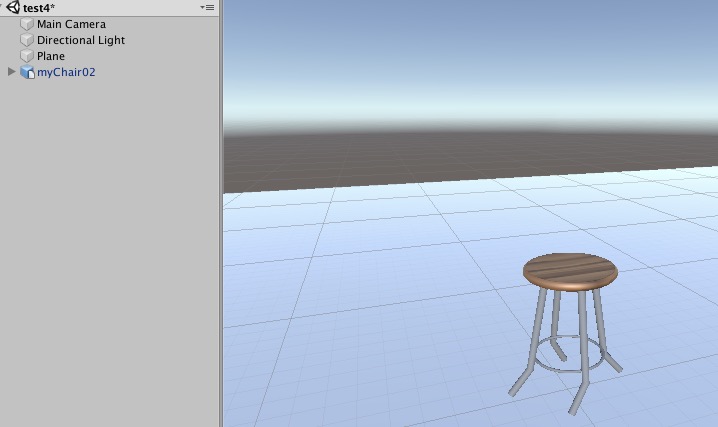Click the Unity logo beside test4 scene
The image size is (718, 427).
coord(13,7)
